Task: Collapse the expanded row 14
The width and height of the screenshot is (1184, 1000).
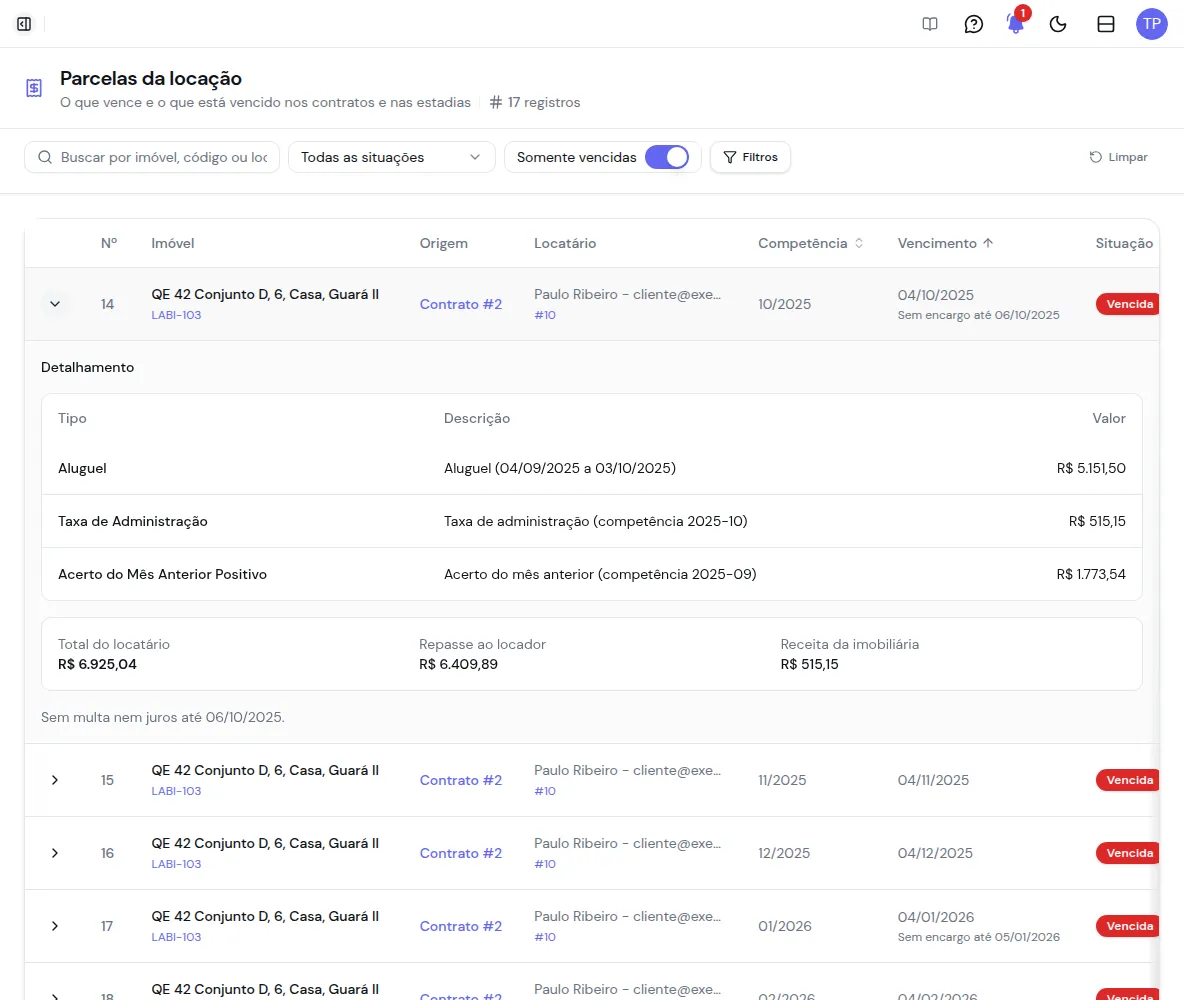Action: coord(54,304)
